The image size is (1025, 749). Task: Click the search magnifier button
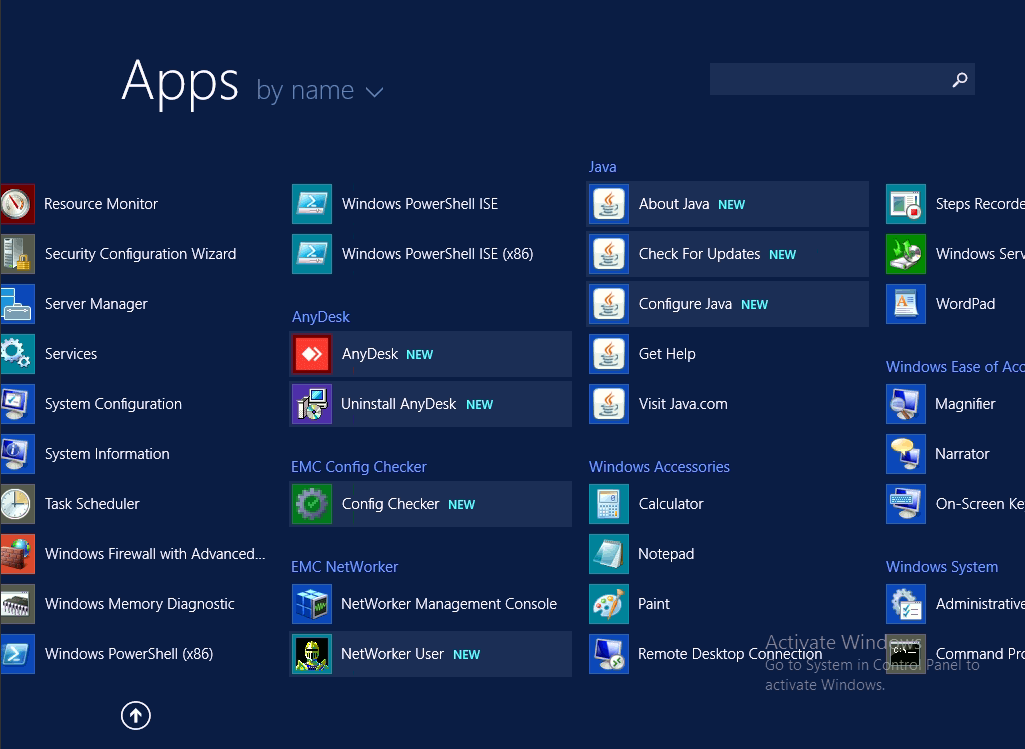click(960, 80)
